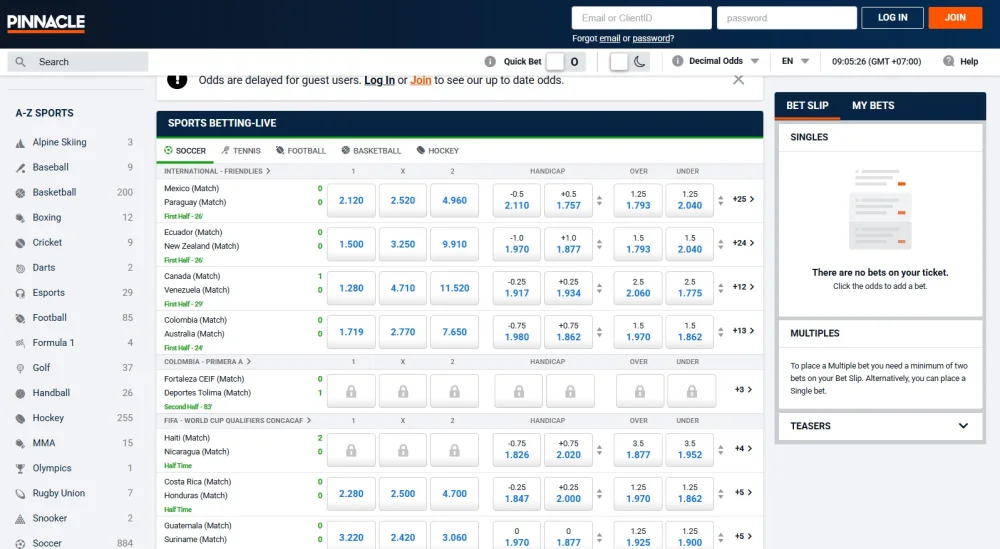Click Log In link in odds notice
The width and height of the screenshot is (1000, 549).
point(379,80)
